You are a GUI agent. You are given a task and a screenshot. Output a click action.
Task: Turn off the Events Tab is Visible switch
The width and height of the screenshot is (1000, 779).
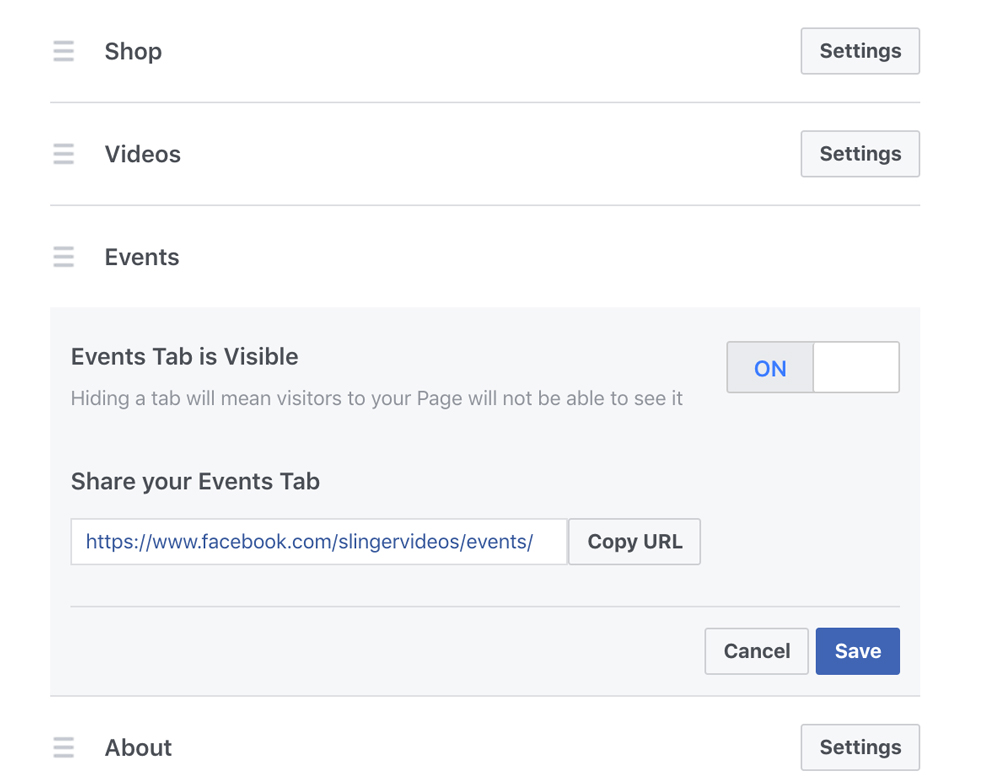point(855,367)
